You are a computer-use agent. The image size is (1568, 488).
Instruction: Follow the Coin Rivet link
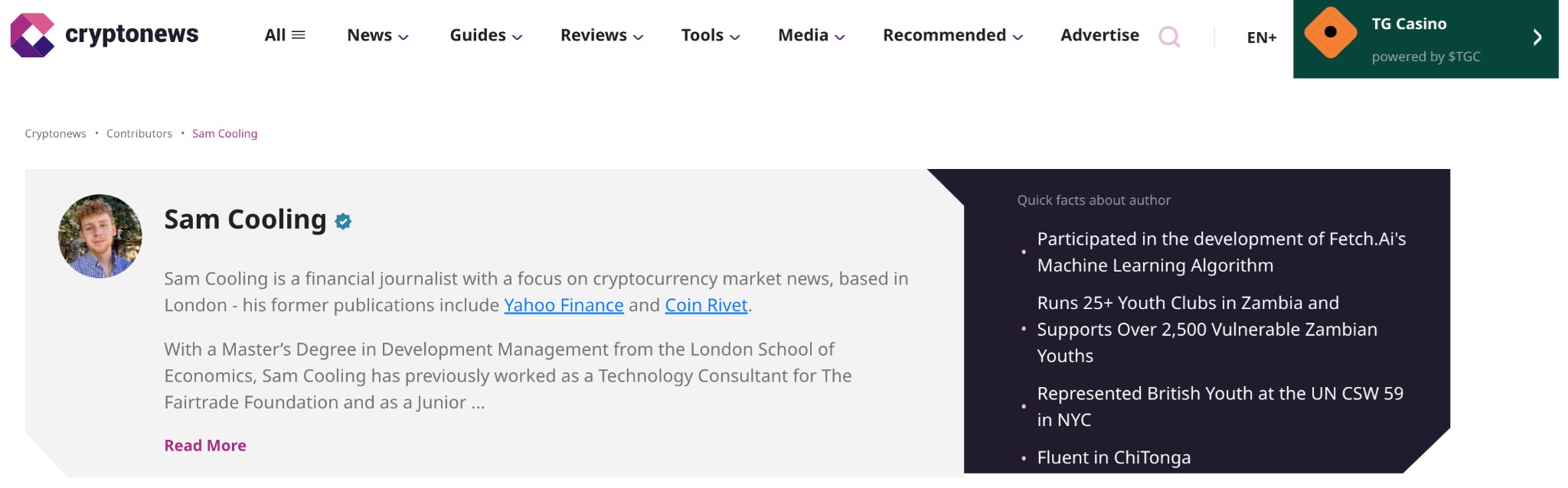706,305
